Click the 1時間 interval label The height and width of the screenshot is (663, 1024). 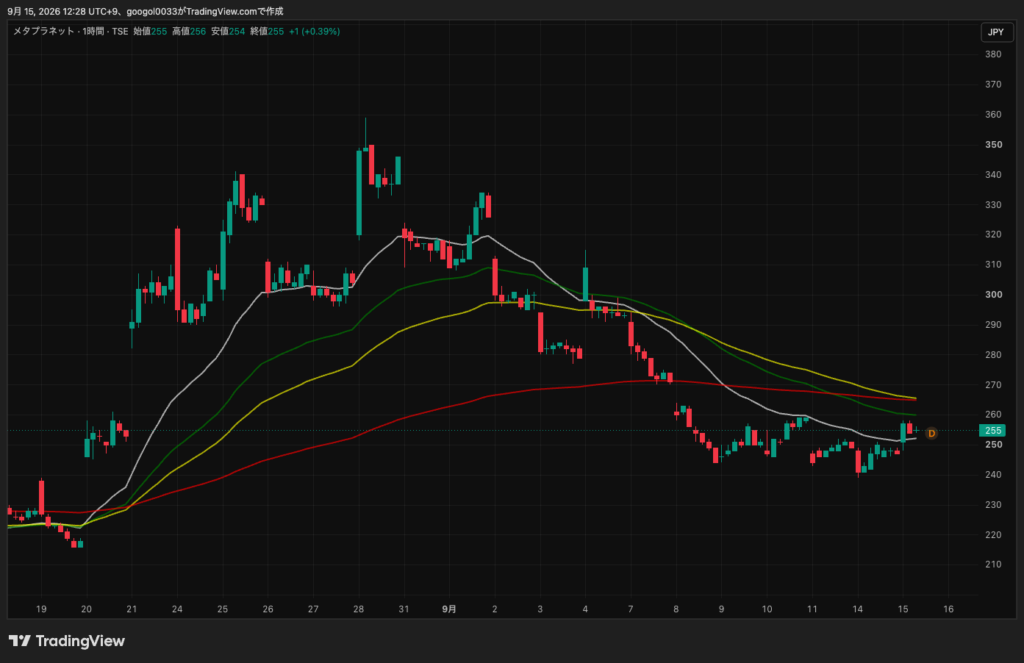pos(93,31)
